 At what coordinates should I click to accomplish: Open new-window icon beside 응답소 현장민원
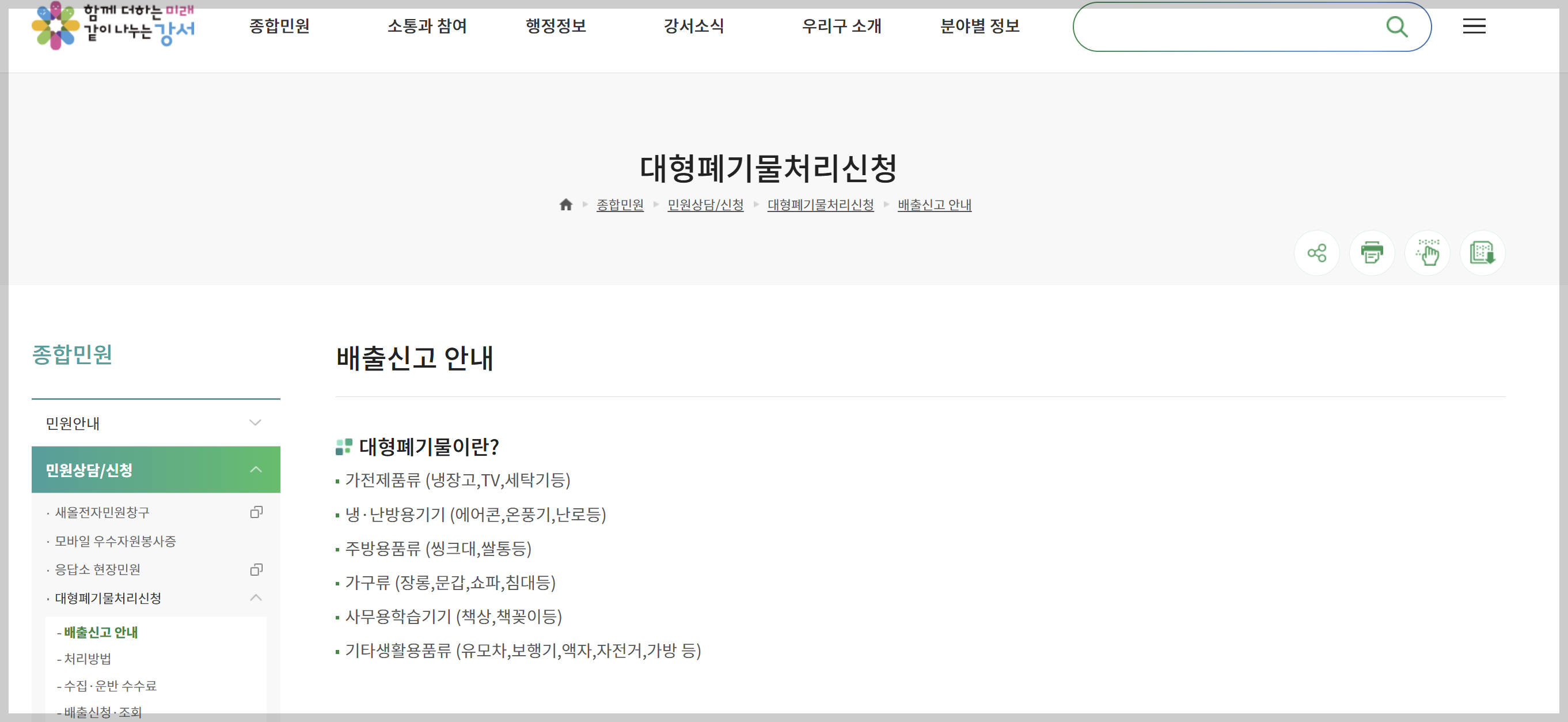point(256,570)
